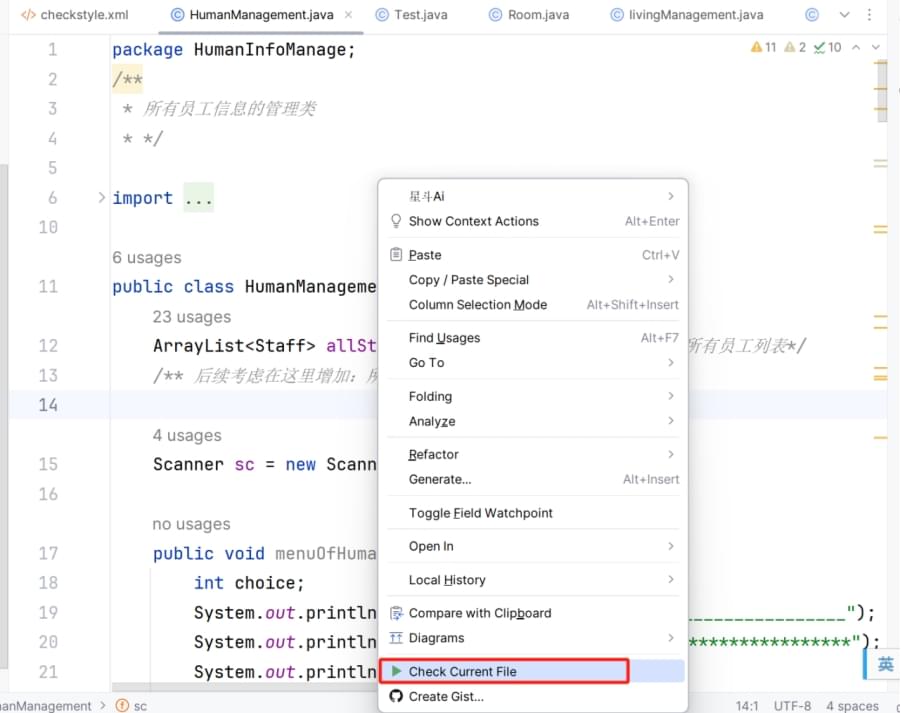This screenshot has width=901, height=713.
Task: Select Create Gist with GitHub icon
Action: click(x=446, y=696)
